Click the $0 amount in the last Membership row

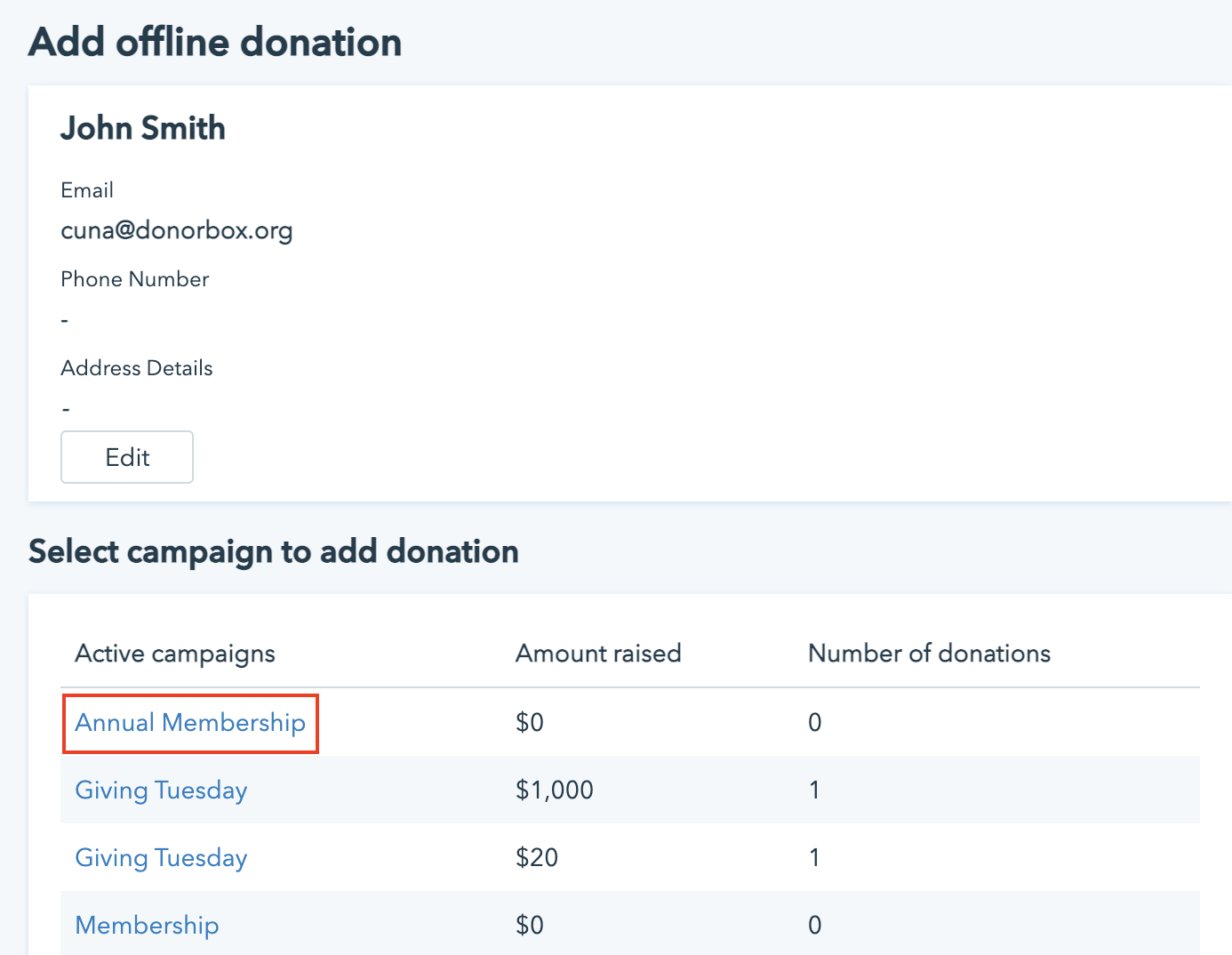click(530, 926)
